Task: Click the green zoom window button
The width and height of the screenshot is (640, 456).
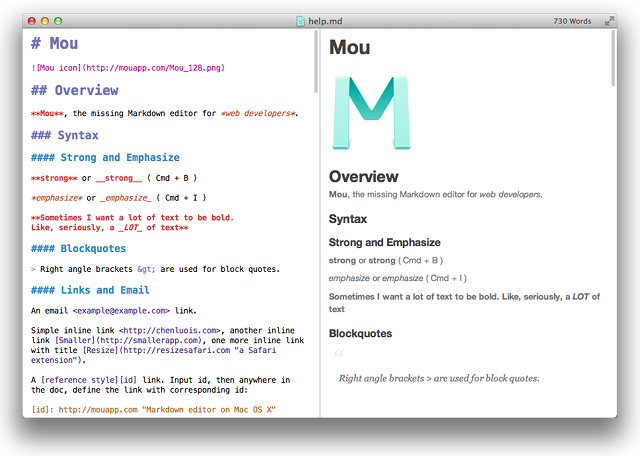Action: pos(58,21)
